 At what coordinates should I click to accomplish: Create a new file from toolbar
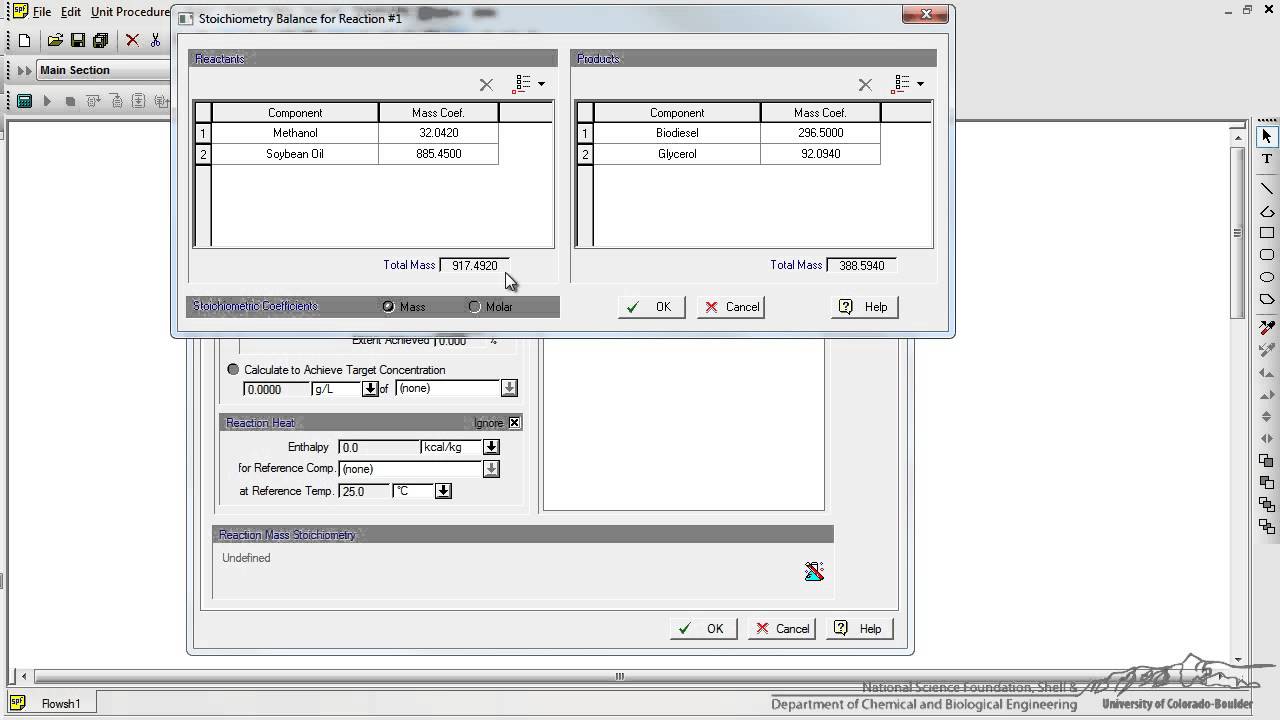[25, 41]
